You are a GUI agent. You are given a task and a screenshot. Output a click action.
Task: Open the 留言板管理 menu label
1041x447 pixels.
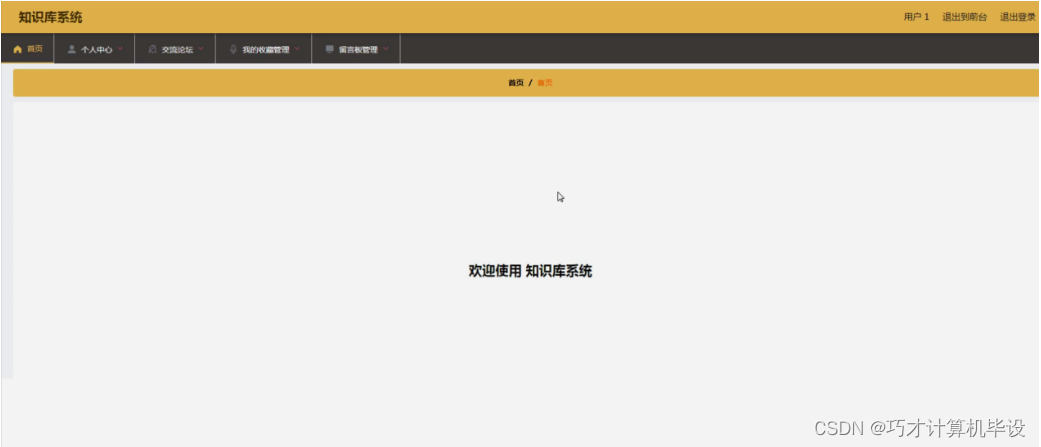(358, 50)
